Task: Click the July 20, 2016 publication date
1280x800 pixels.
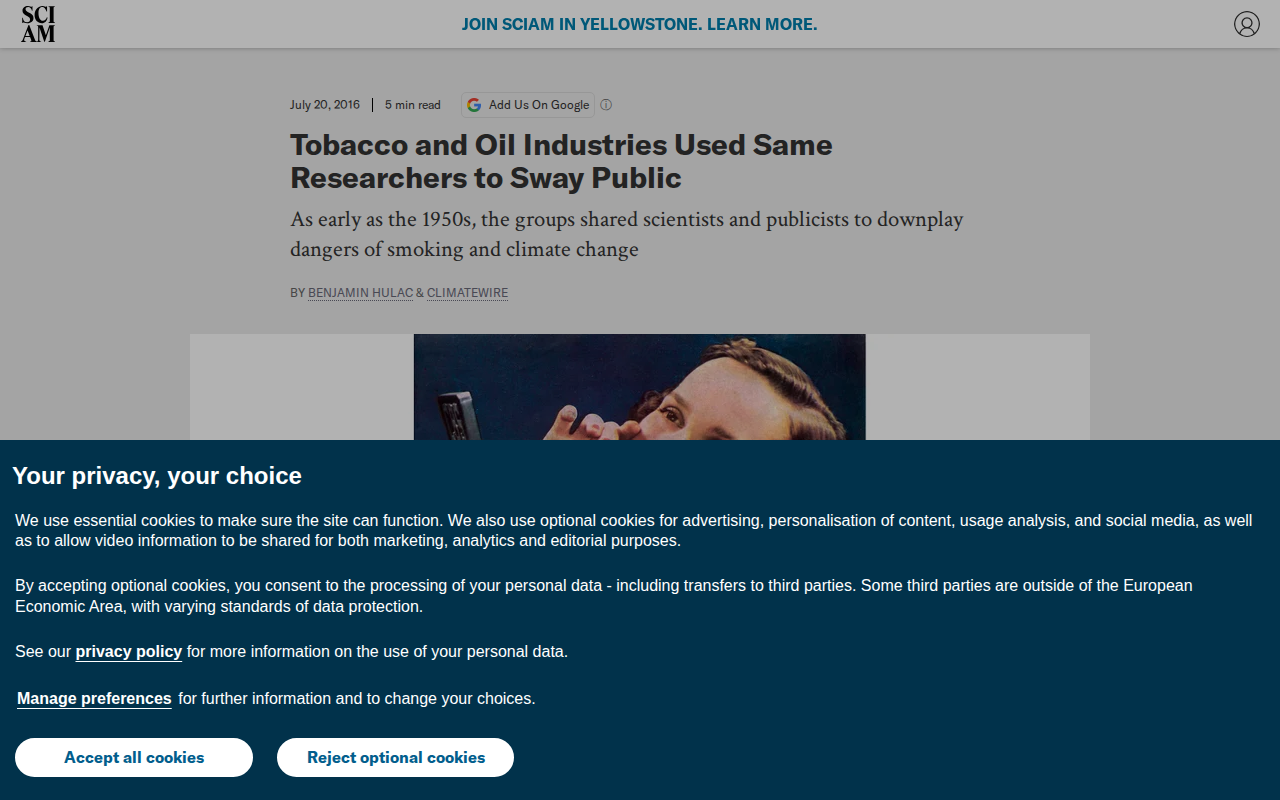Action: (325, 105)
